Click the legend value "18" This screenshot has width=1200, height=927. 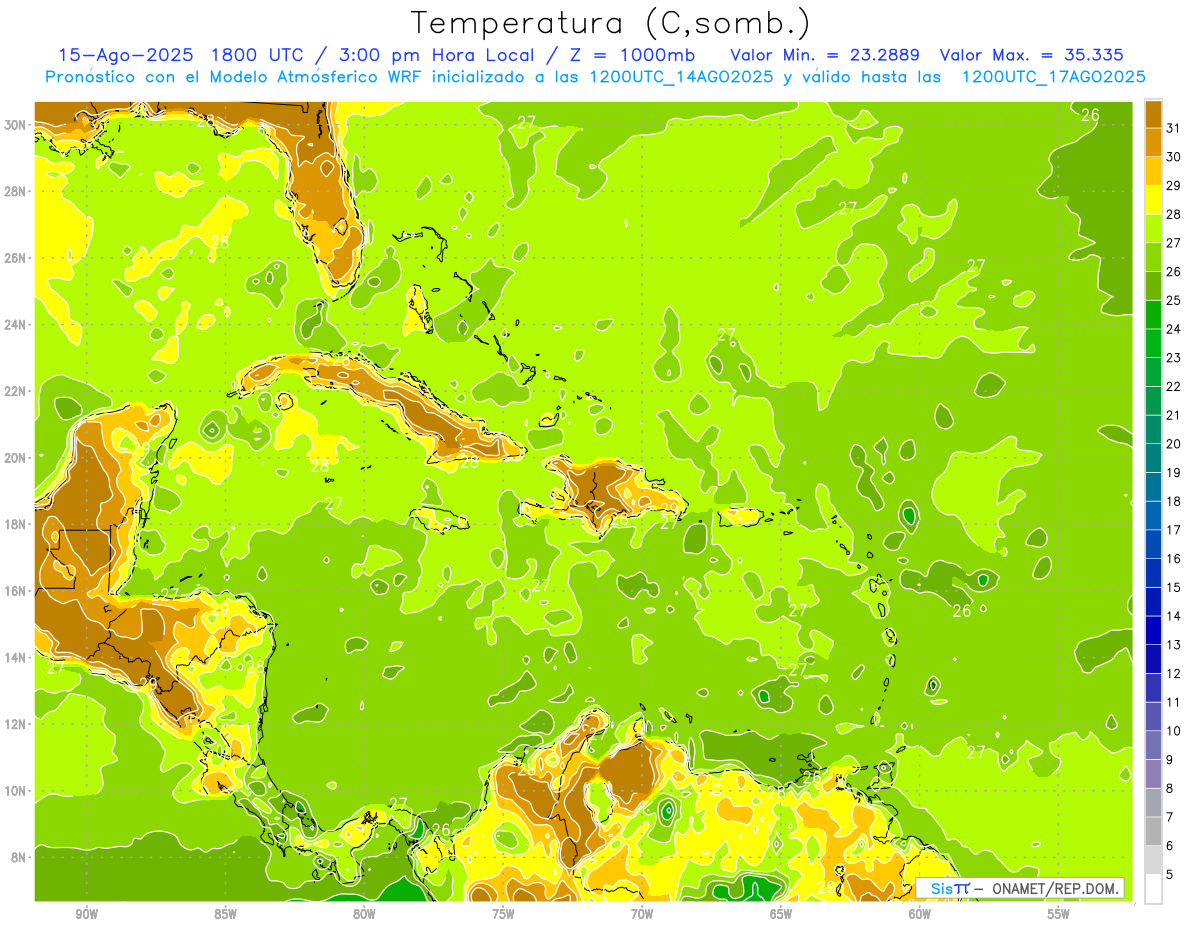(x=1174, y=501)
